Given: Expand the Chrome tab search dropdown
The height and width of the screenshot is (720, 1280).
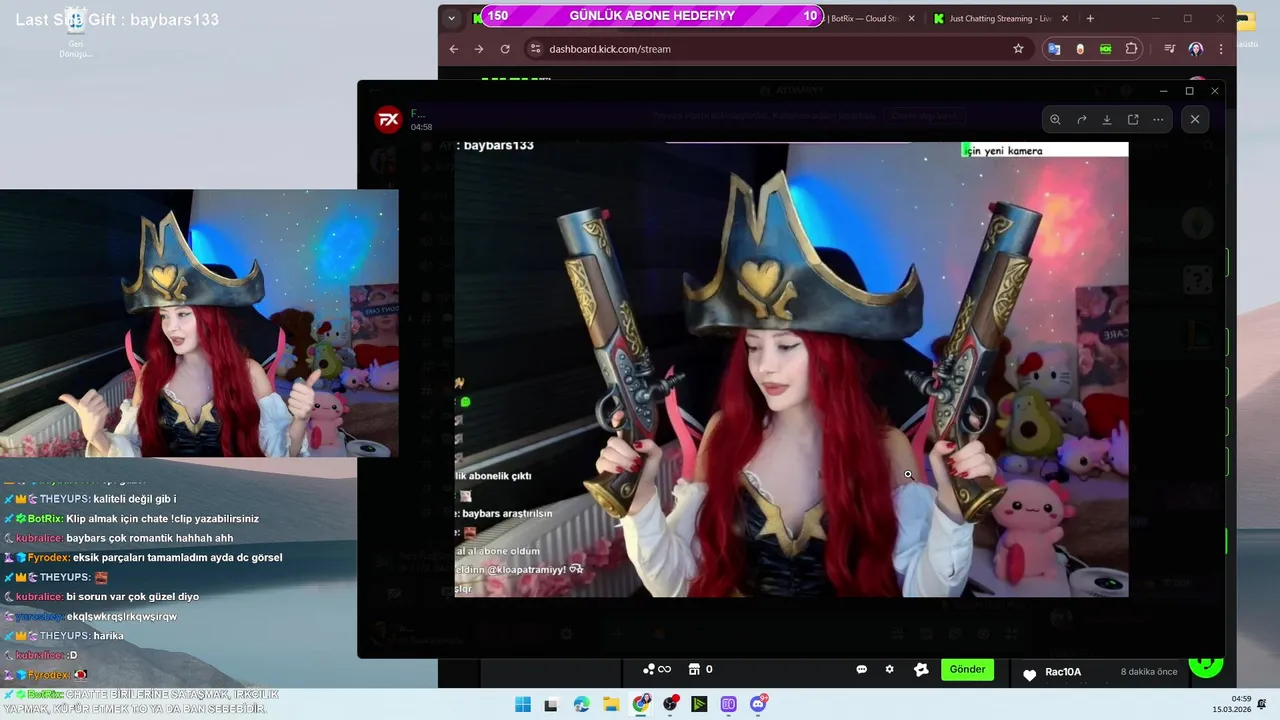Looking at the screenshot, I should (451, 18).
